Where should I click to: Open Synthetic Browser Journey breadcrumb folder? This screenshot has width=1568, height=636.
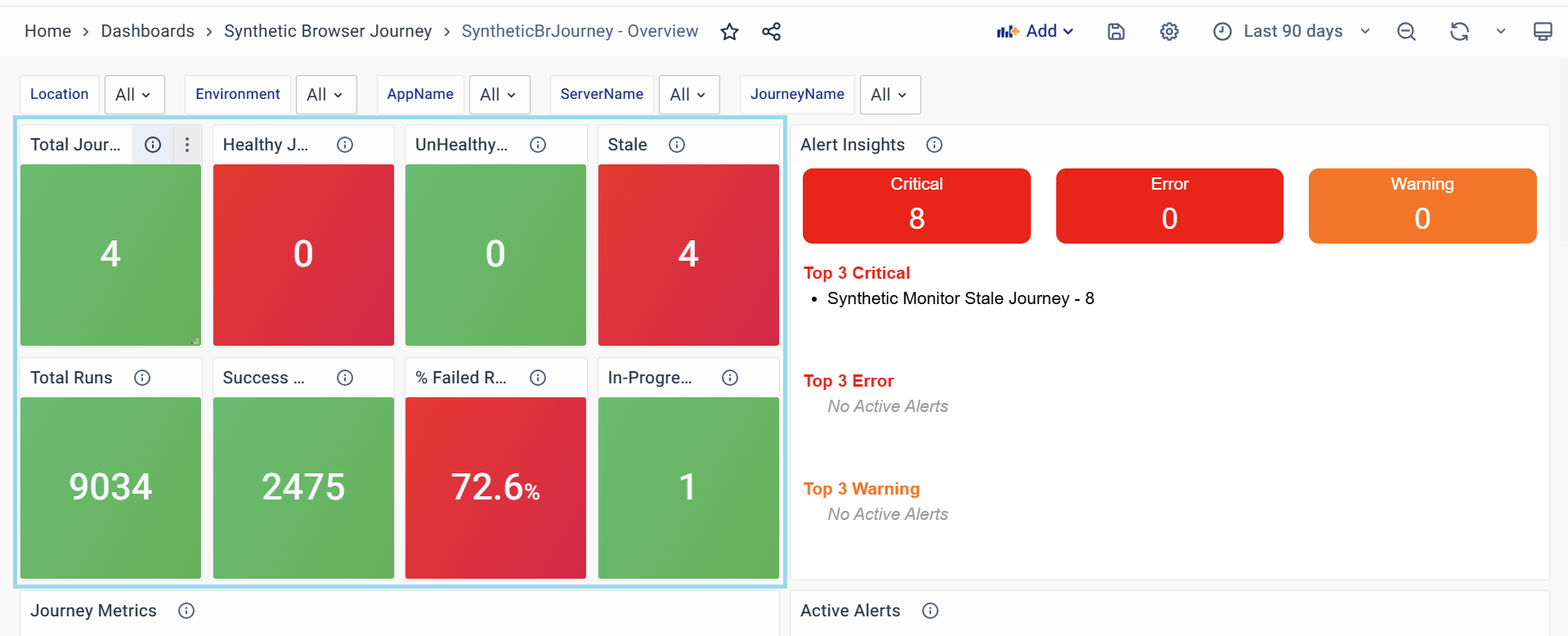tap(327, 32)
